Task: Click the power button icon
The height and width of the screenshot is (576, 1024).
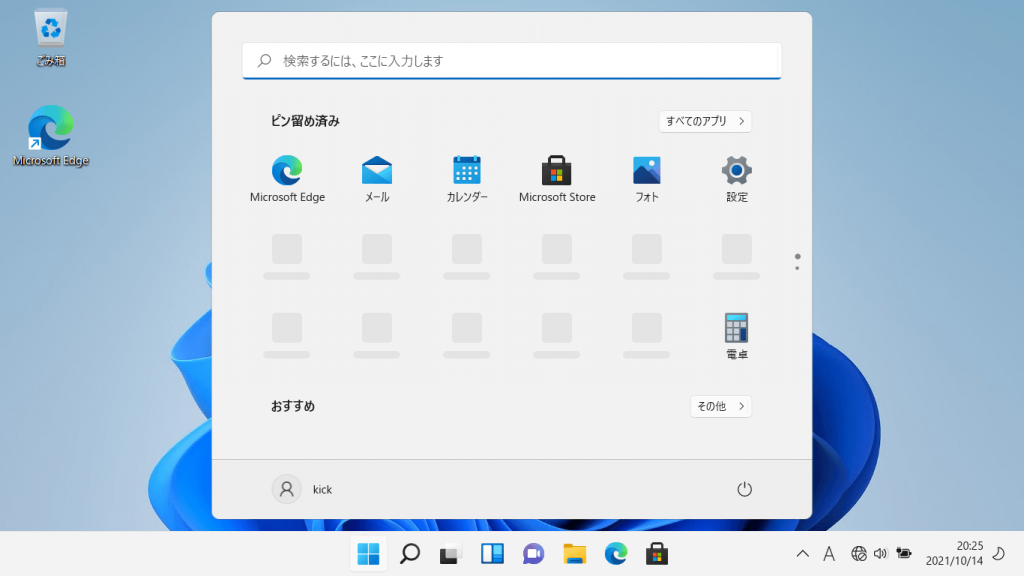Action: 744,489
